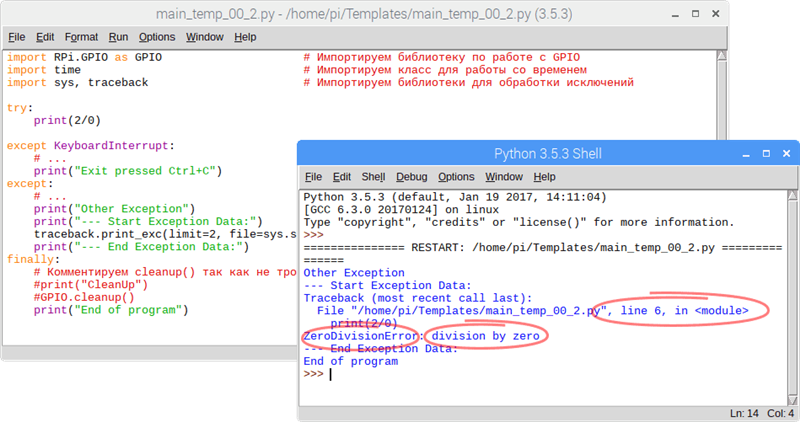The width and height of the screenshot is (800, 422).
Task: Open the editor window's Options menu
Action: 157,37
